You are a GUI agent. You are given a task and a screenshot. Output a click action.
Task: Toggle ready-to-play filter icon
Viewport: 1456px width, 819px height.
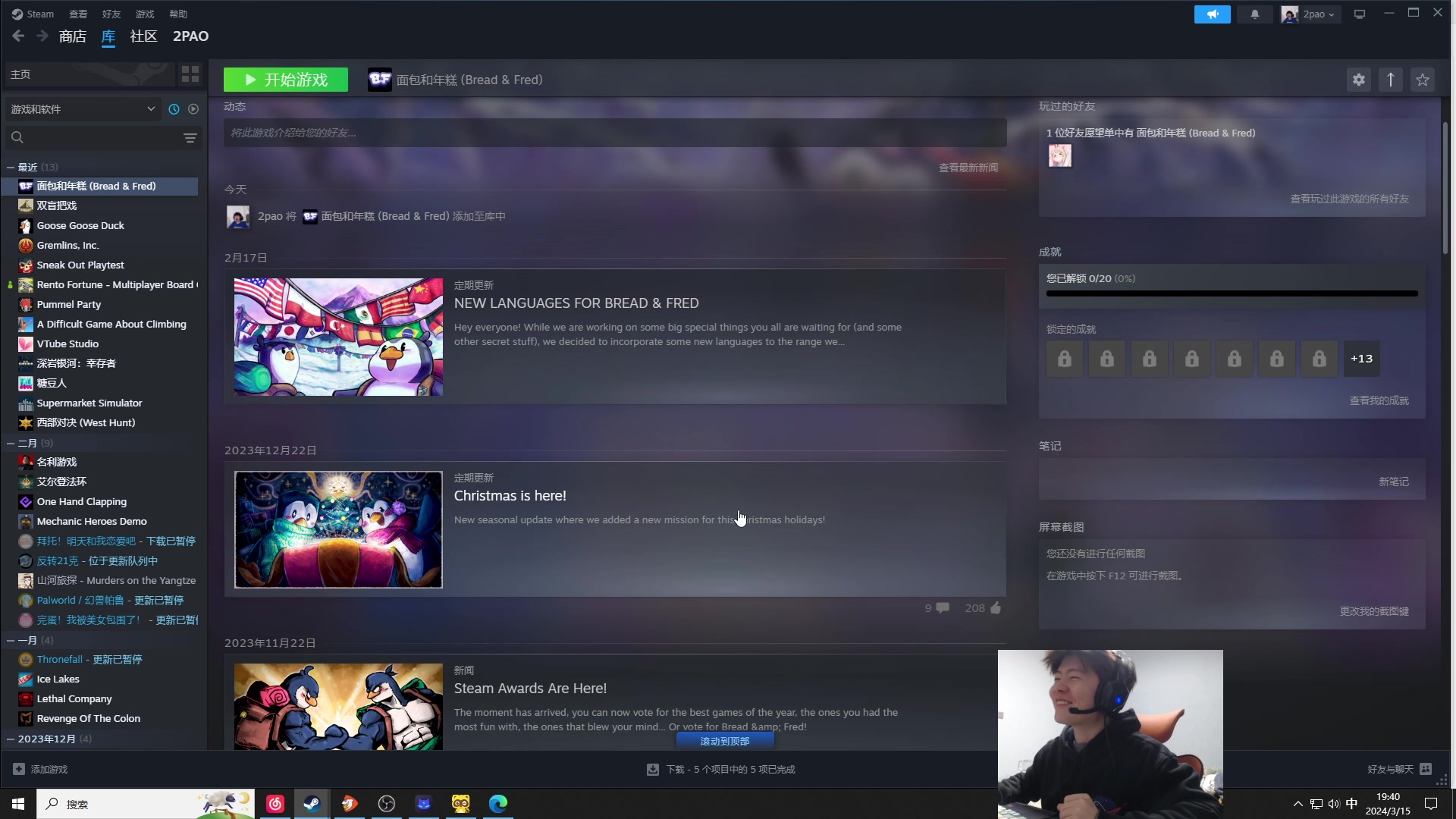tap(193, 109)
